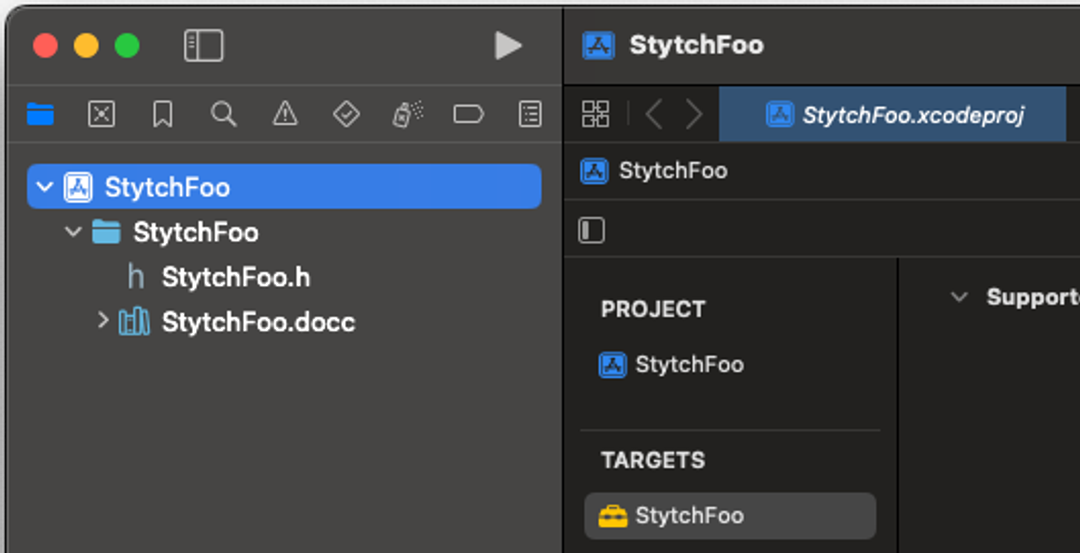
Task: Click the folder icon next to StytchFoo group
Action: coord(106,231)
